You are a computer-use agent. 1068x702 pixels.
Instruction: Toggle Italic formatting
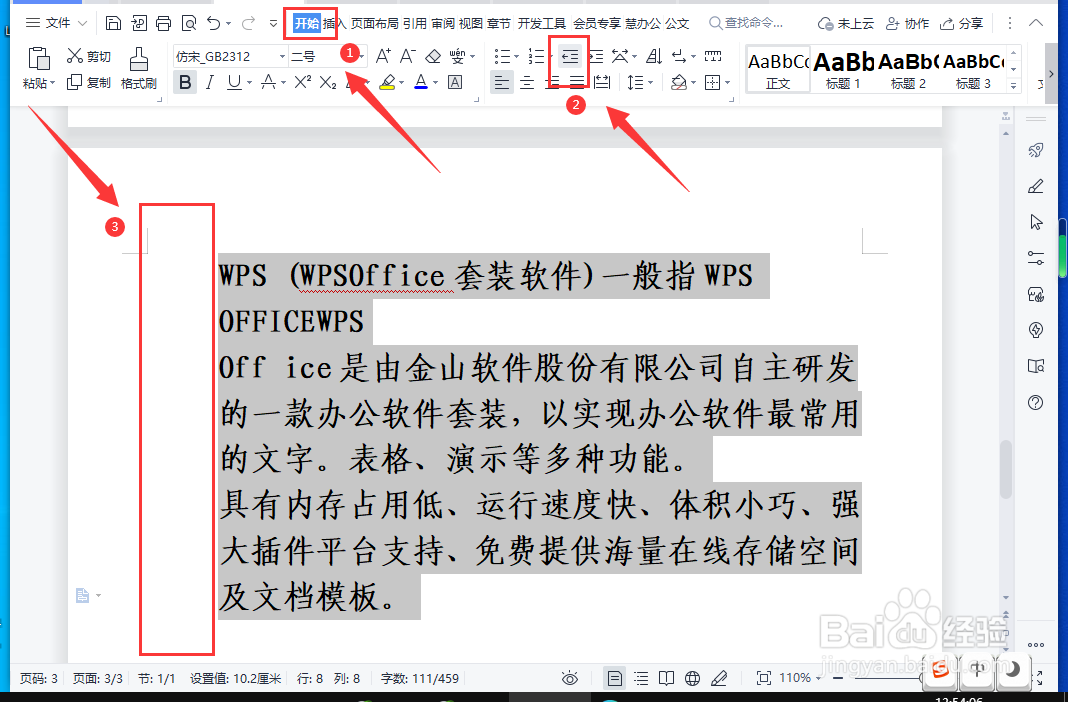210,82
